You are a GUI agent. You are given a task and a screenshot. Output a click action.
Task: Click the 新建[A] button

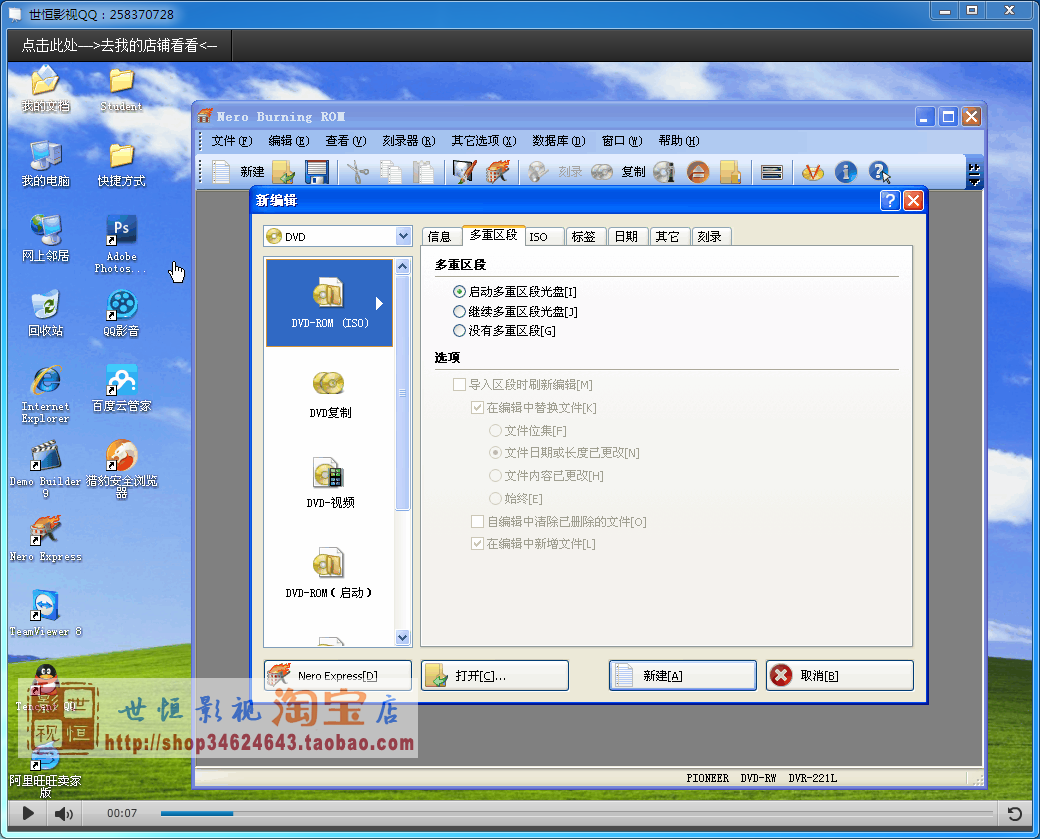tap(682, 675)
